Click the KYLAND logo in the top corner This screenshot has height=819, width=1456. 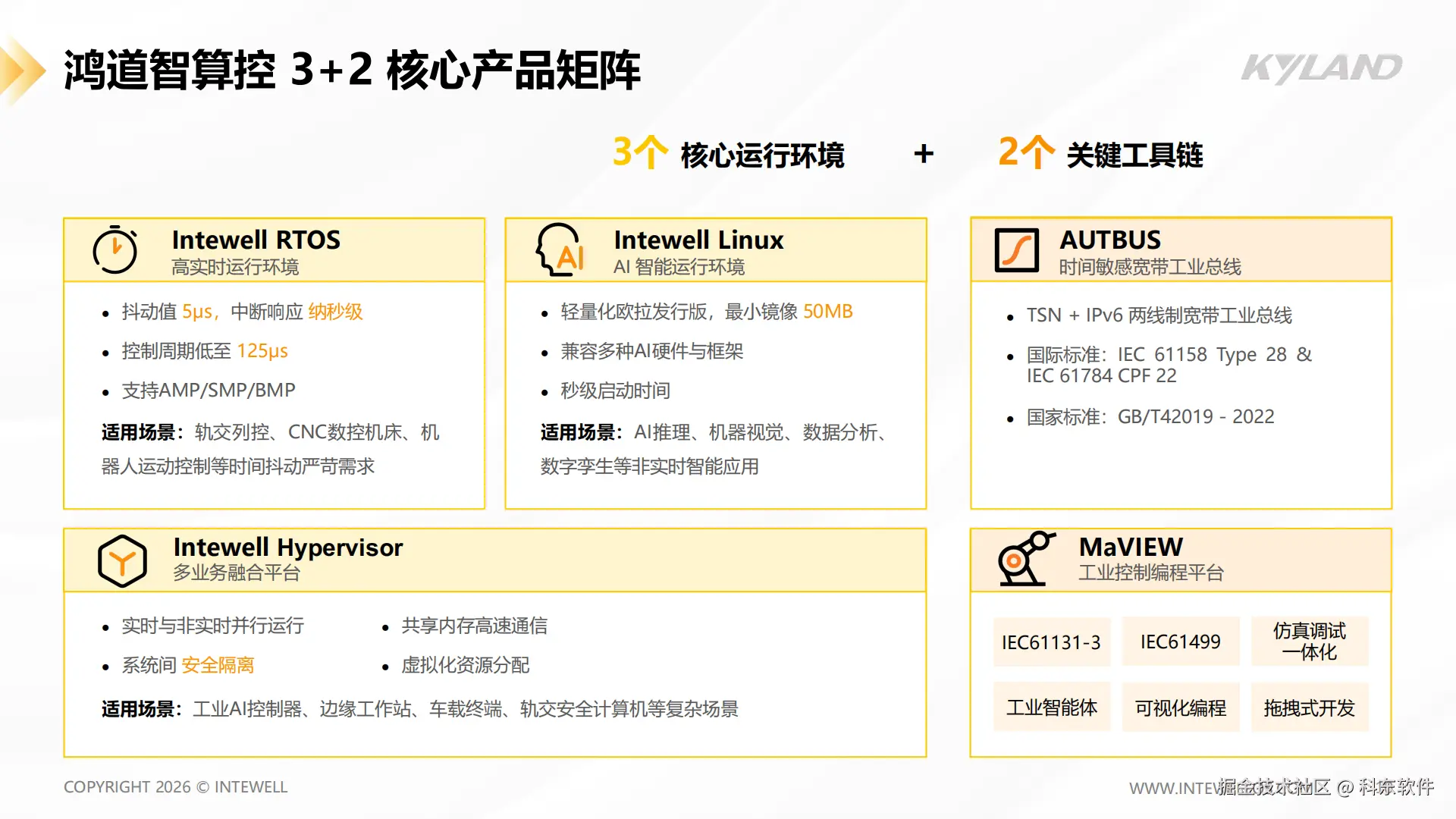(1322, 68)
